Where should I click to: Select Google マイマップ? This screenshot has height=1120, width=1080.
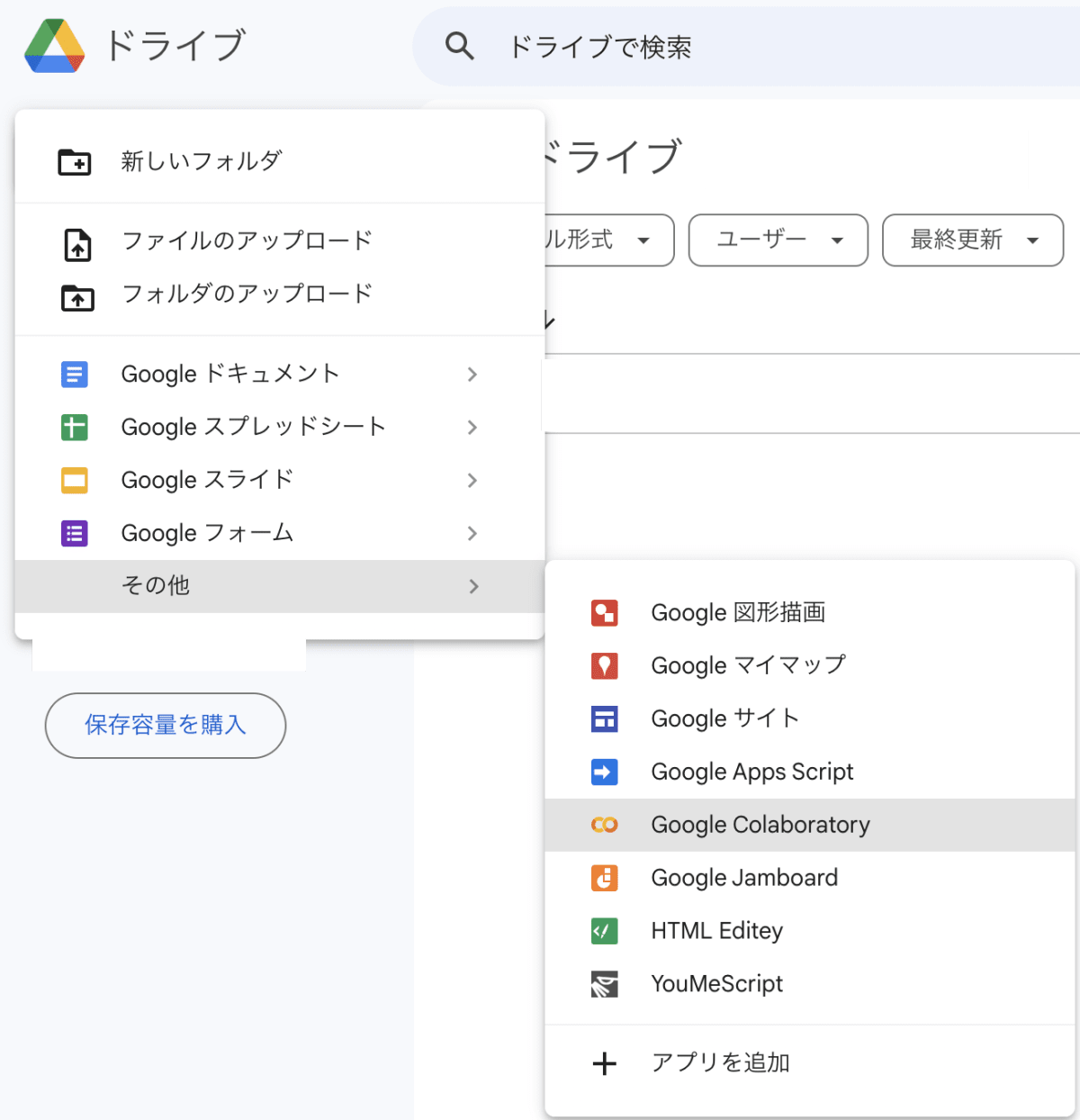click(810, 666)
